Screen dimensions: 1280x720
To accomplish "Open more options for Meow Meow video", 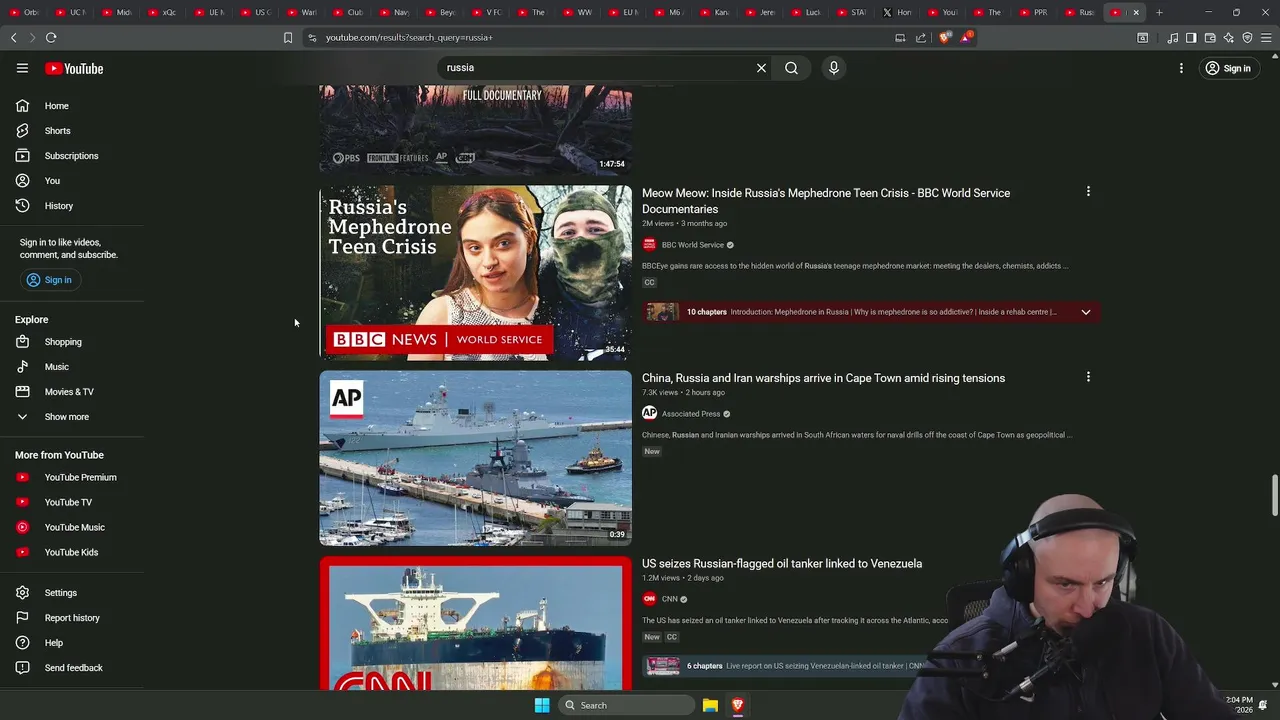I will pyautogui.click(x=1088, y=191).
